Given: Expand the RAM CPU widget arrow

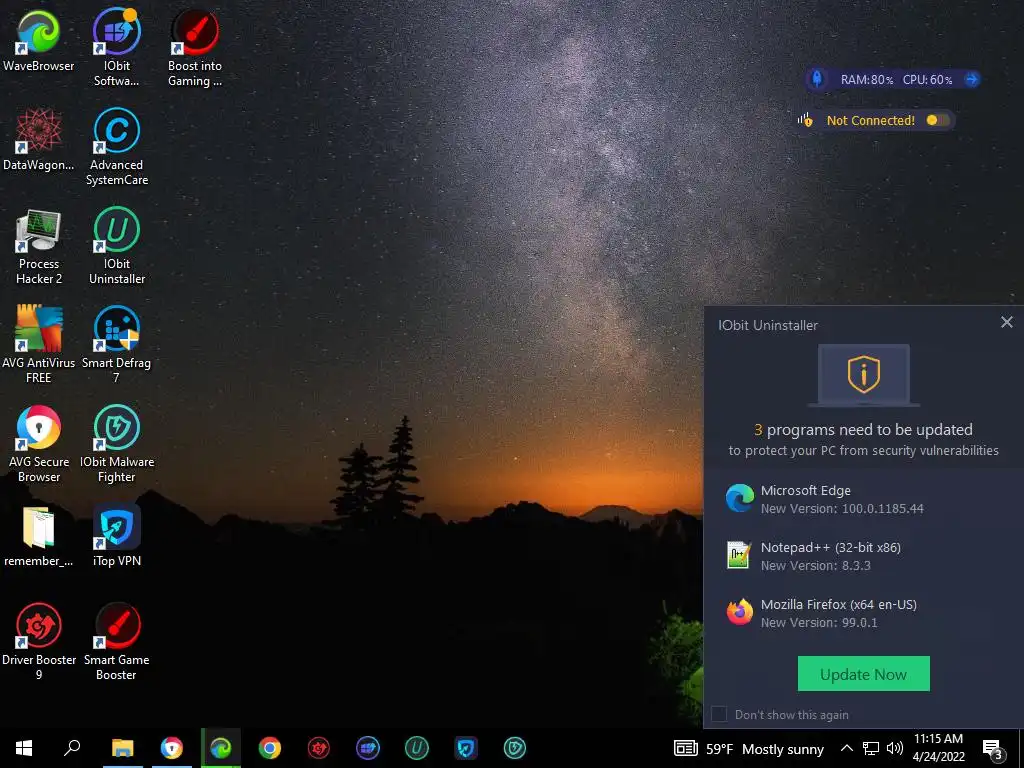Looking at the screenshot, I should (x=972, y=80).
